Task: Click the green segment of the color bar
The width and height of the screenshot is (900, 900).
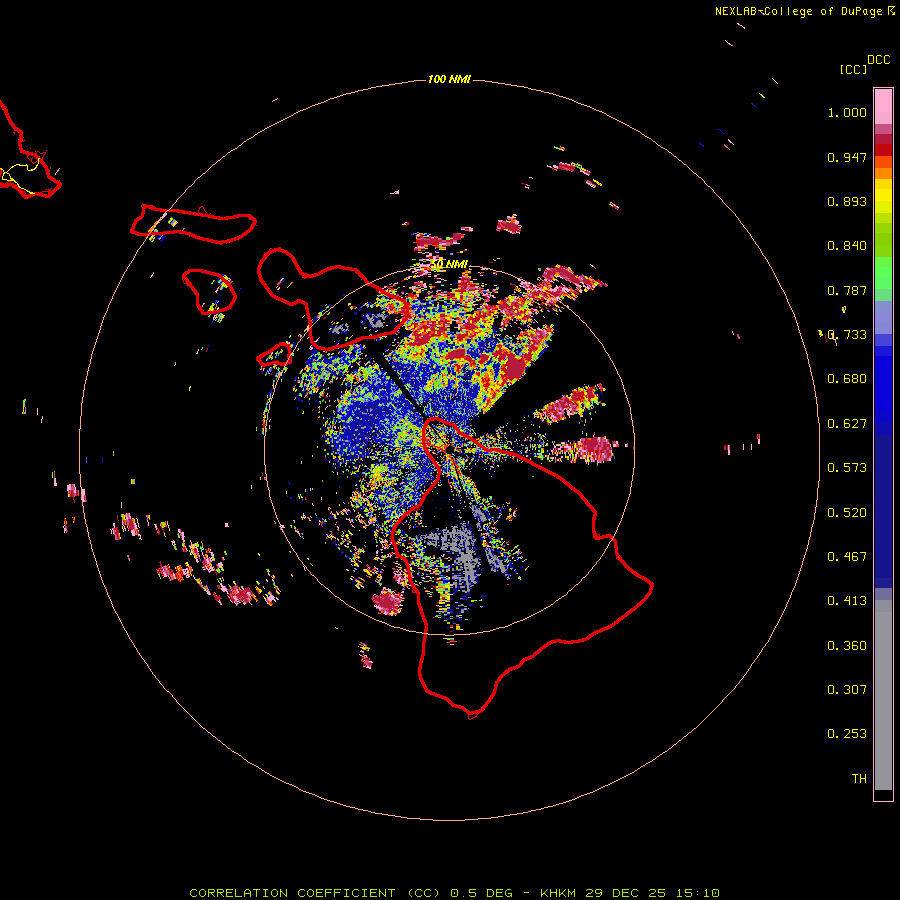Action: coord(883,273)
